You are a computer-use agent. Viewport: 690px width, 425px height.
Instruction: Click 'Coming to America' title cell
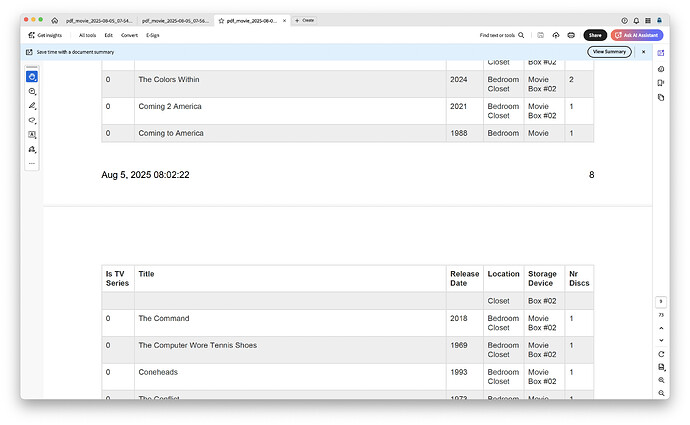click(x=290, y=133)
